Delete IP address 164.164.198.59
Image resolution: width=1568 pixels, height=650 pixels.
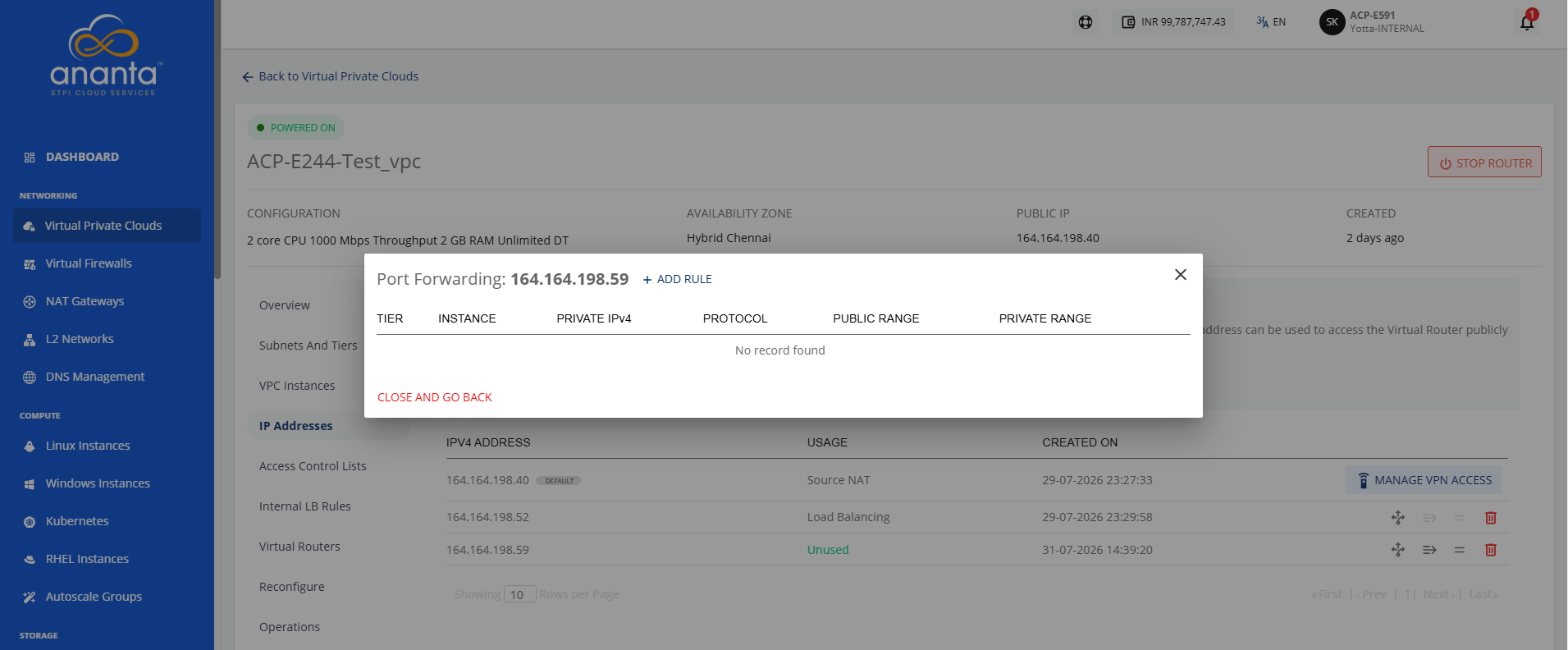(x=1491, y=550)
